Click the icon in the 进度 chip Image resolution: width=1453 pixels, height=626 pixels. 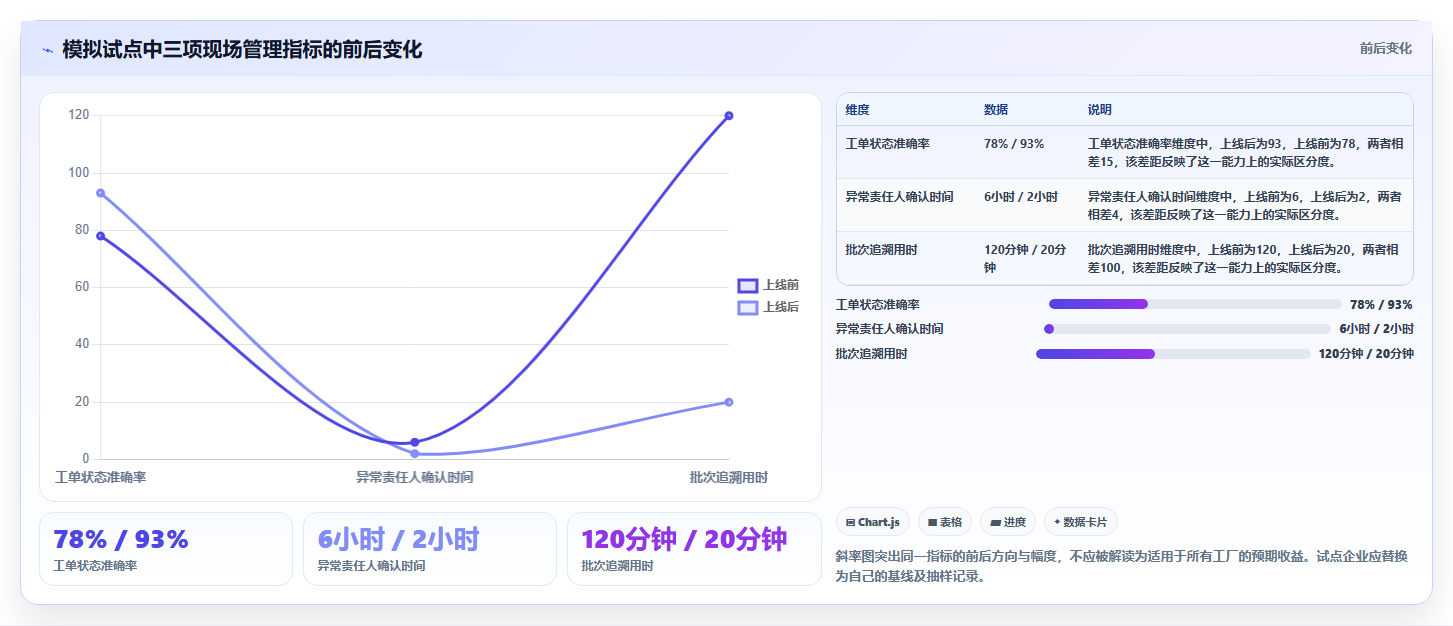click(x=995, y=522)
